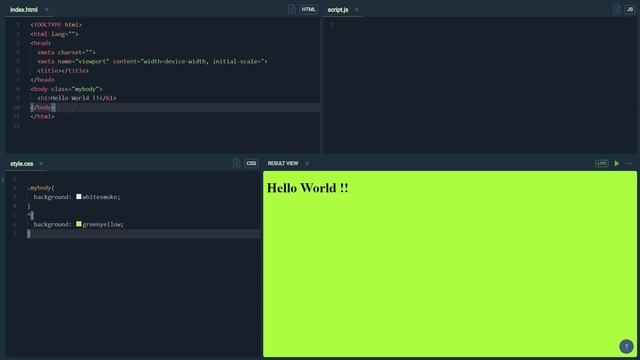Screen dimensions: 640x360
Task: Click the <title></title> line
Action: point(63,71)
